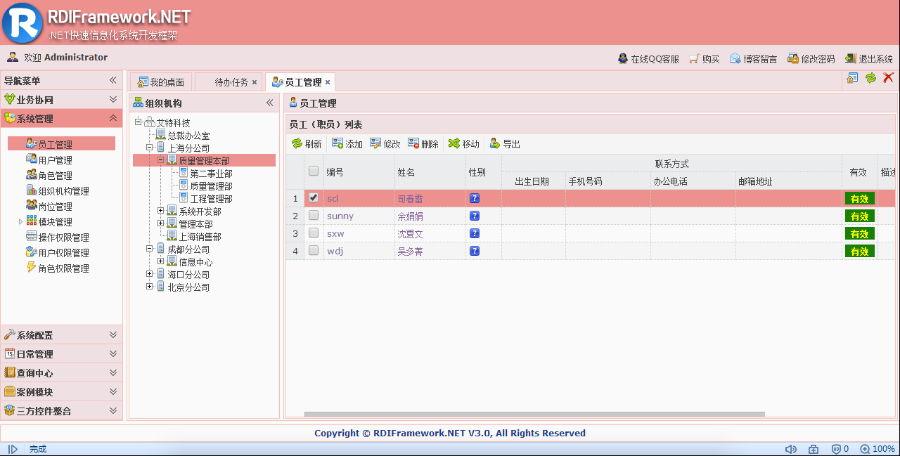This screenshot has height=456, width=900.
Task: Click the speaker icon in the status bar
Action: pyautogui.click(x=790, y=449)
